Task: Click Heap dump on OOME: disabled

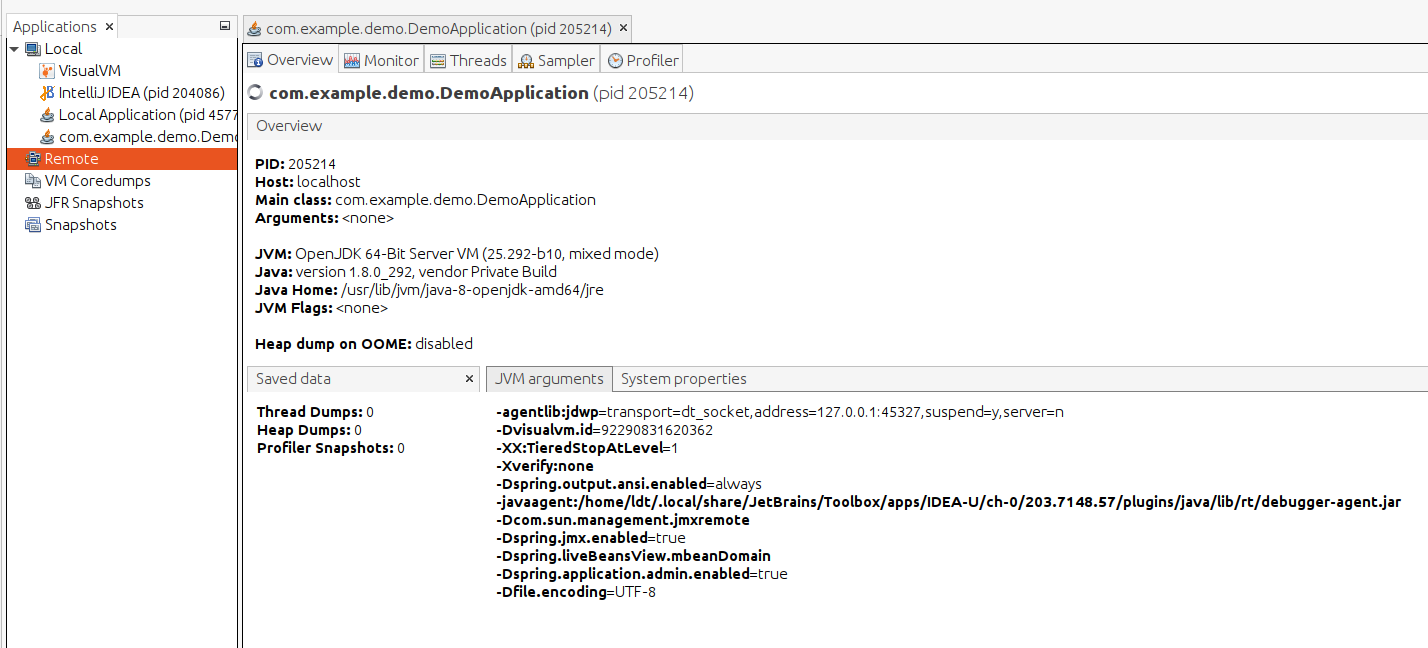Action: pos(364,344)
